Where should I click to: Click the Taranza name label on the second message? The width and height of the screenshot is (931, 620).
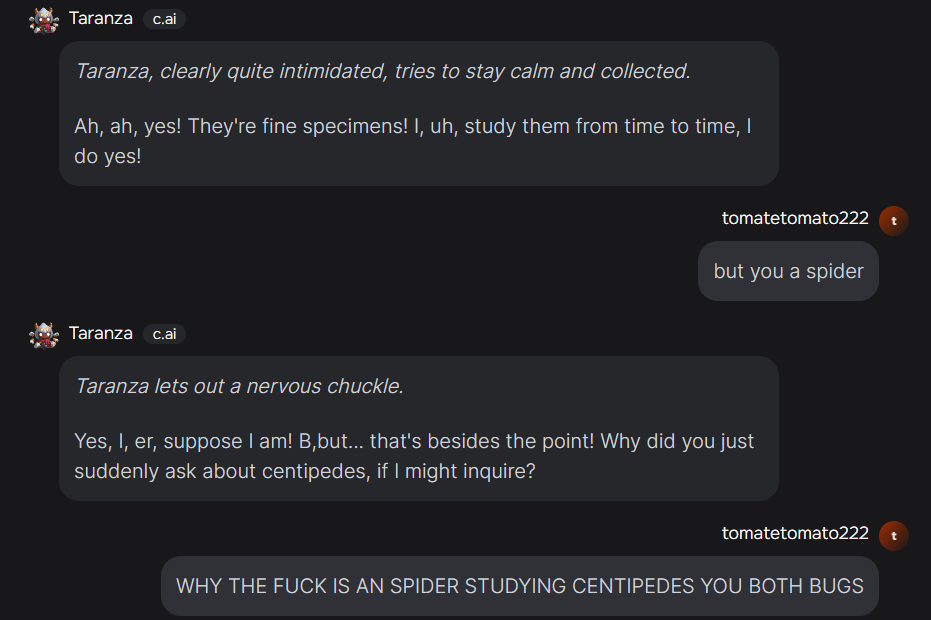(x=101, y=333)
